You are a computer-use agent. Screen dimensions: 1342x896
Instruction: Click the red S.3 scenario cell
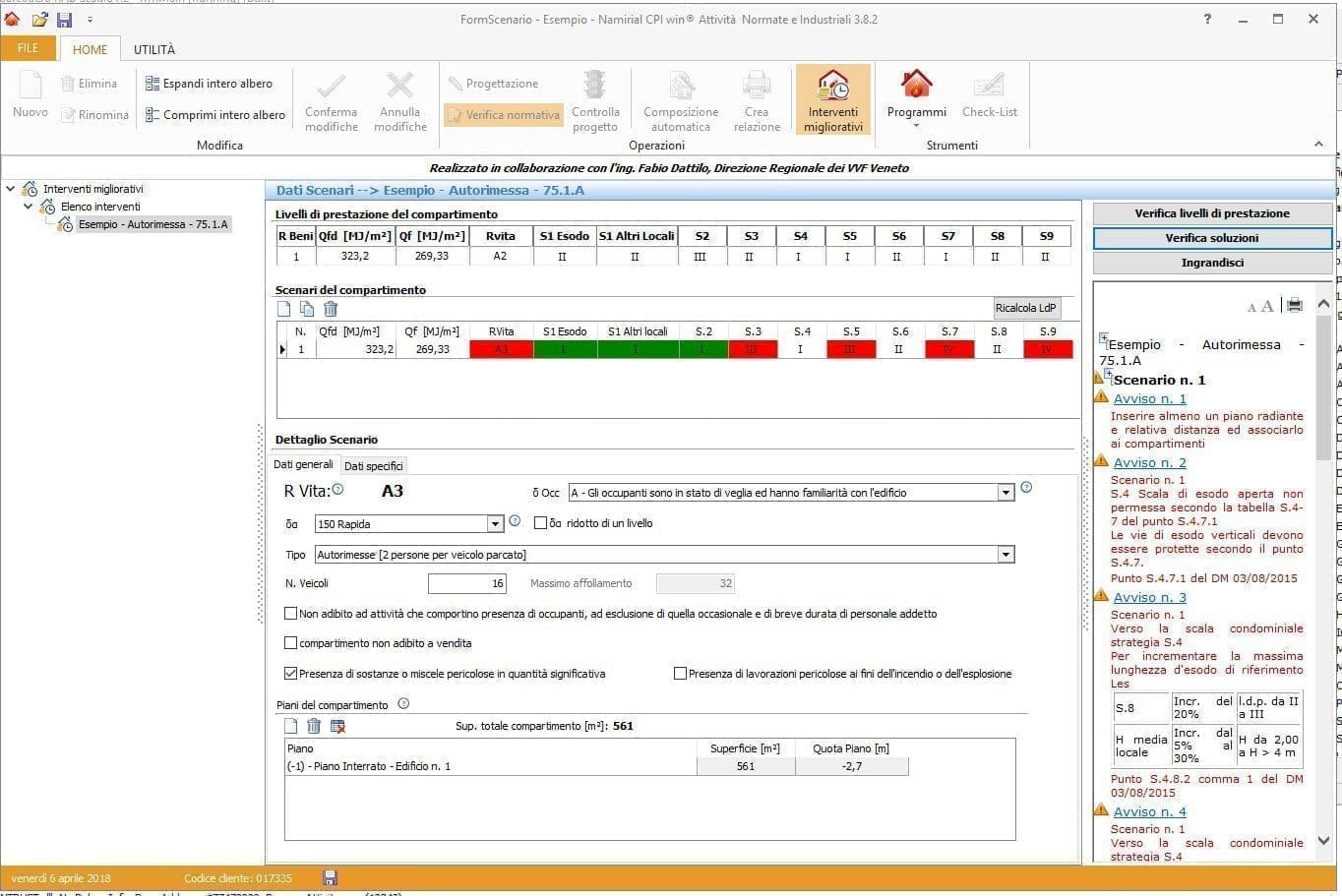click(x=752, y=349)
